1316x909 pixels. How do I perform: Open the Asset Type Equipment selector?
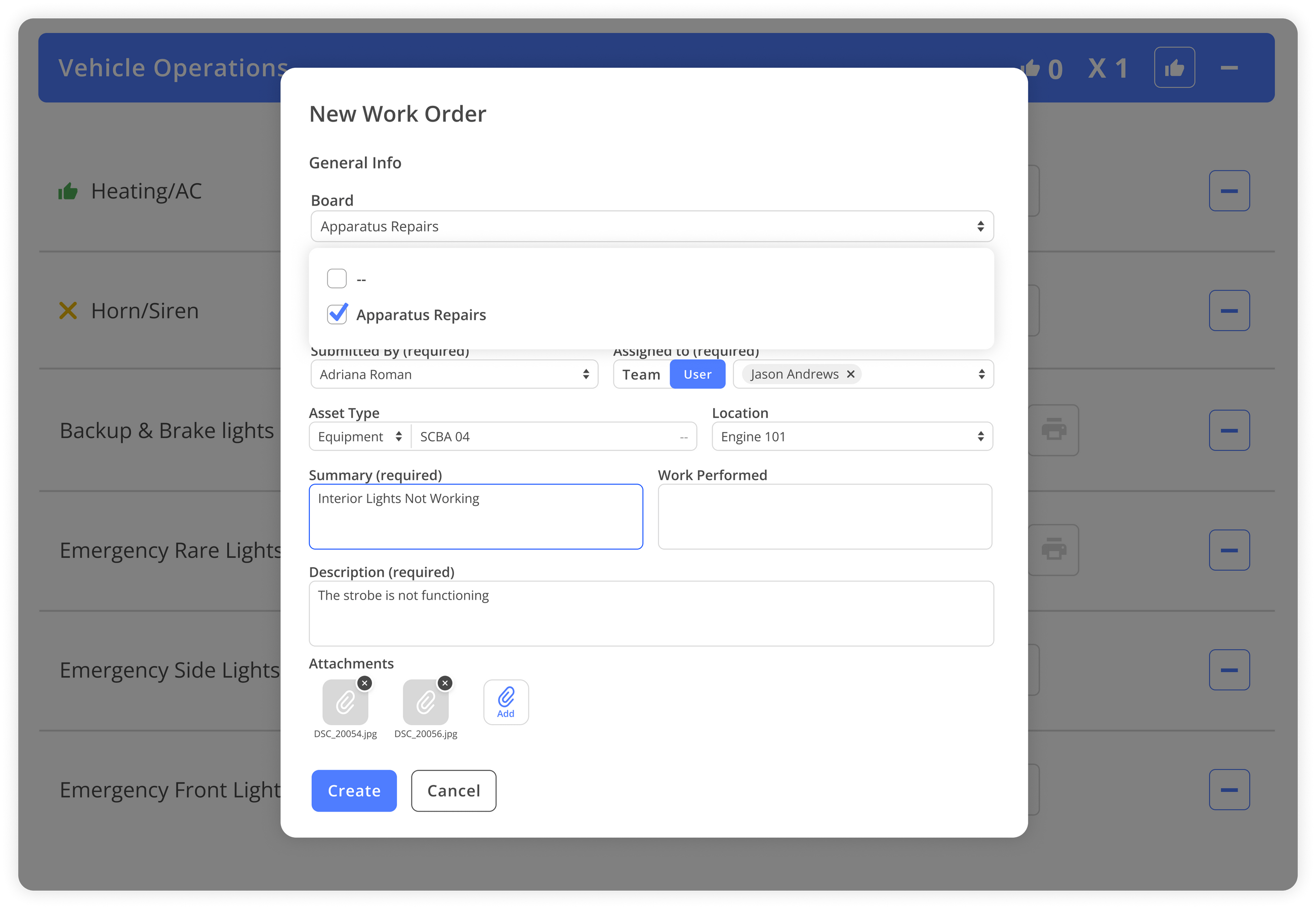click(x=359, y=437)
